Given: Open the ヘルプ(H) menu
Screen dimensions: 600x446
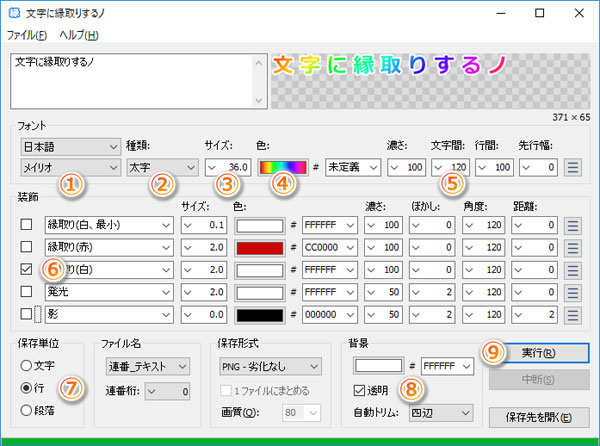Looking at the screenshot, I should 79,35.
